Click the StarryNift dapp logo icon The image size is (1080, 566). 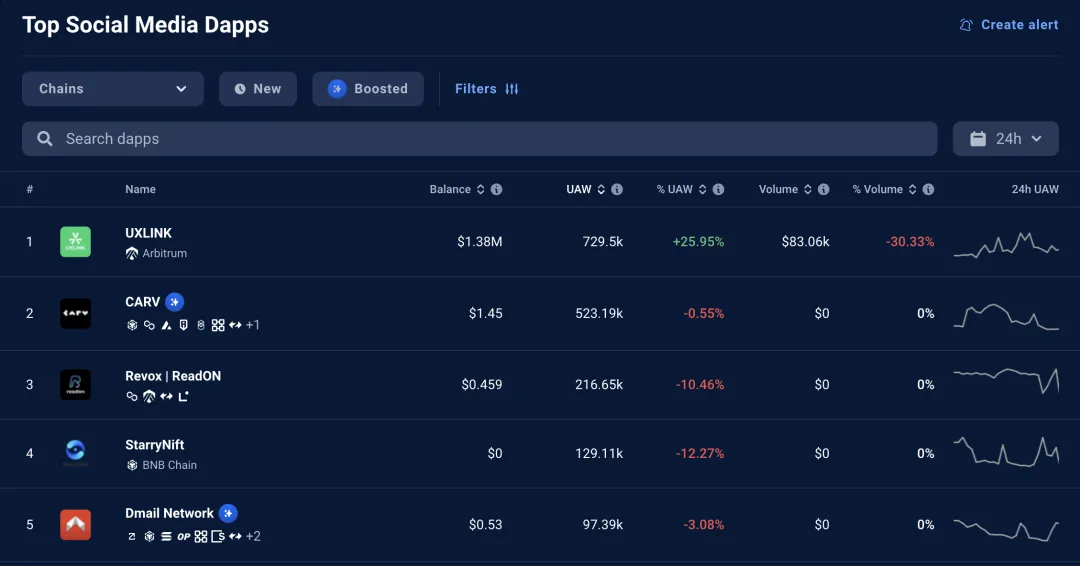tap(75, 453)
